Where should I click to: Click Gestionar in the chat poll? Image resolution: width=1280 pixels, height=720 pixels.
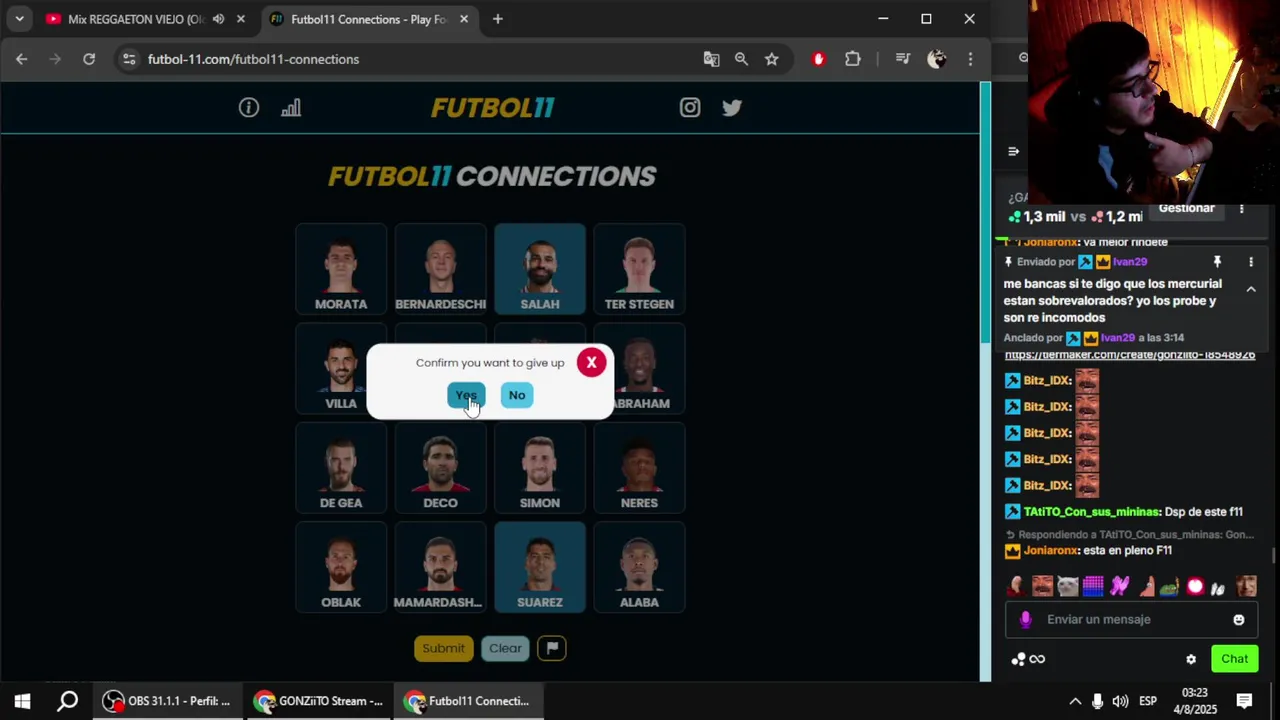point(1186,208)
